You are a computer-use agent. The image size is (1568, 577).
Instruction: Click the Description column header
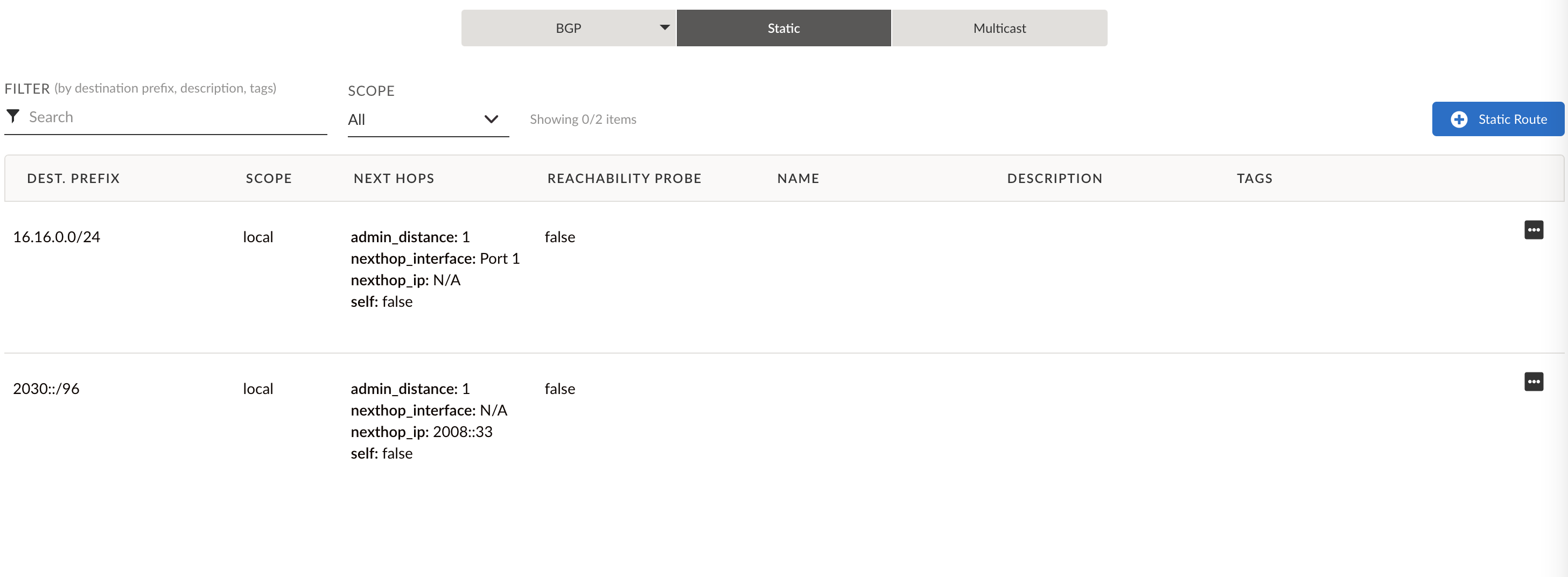[1054, 178]
